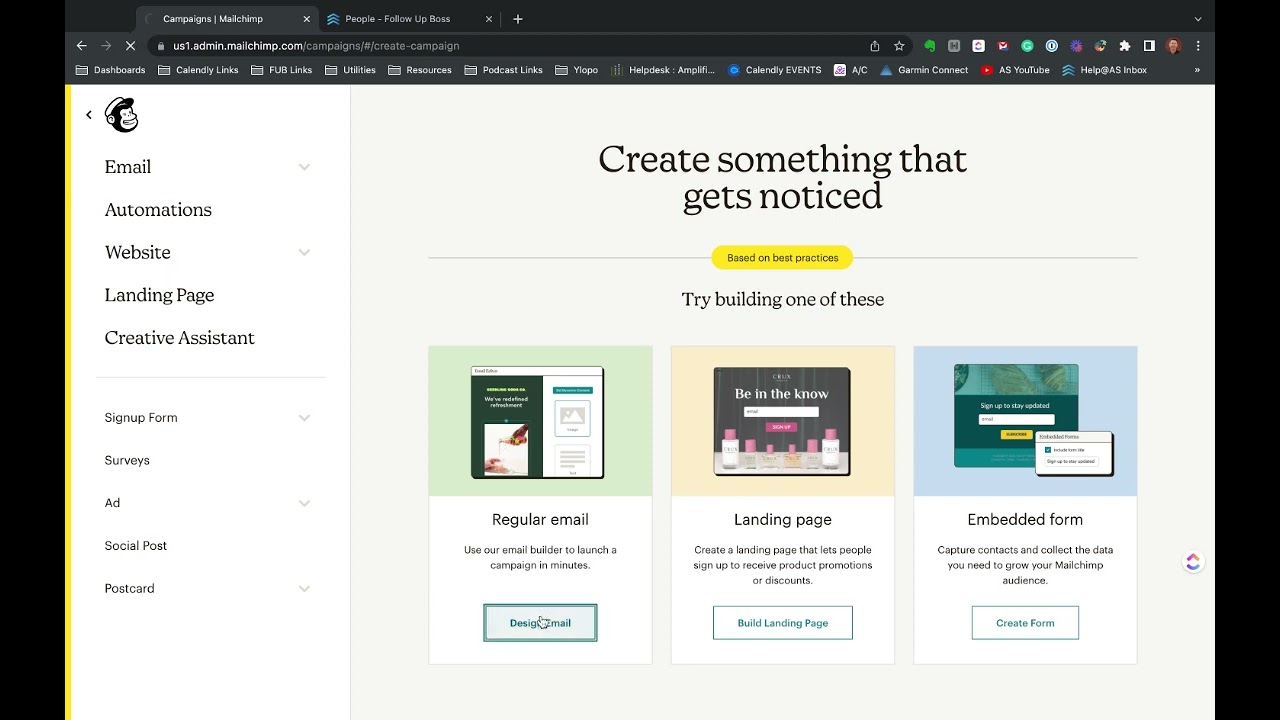Open the Evernote extension icon
Image resolution: width=1280 pixels, height=720 pixels.
point(930,46)
